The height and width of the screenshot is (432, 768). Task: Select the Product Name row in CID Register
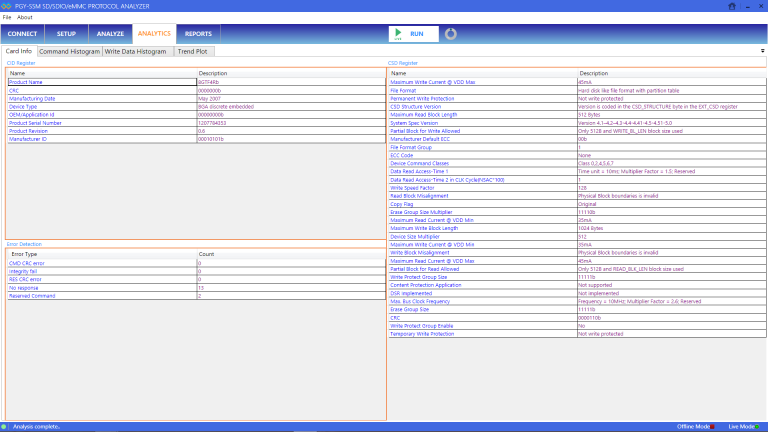pyautogui.click(x=196, y=82)
